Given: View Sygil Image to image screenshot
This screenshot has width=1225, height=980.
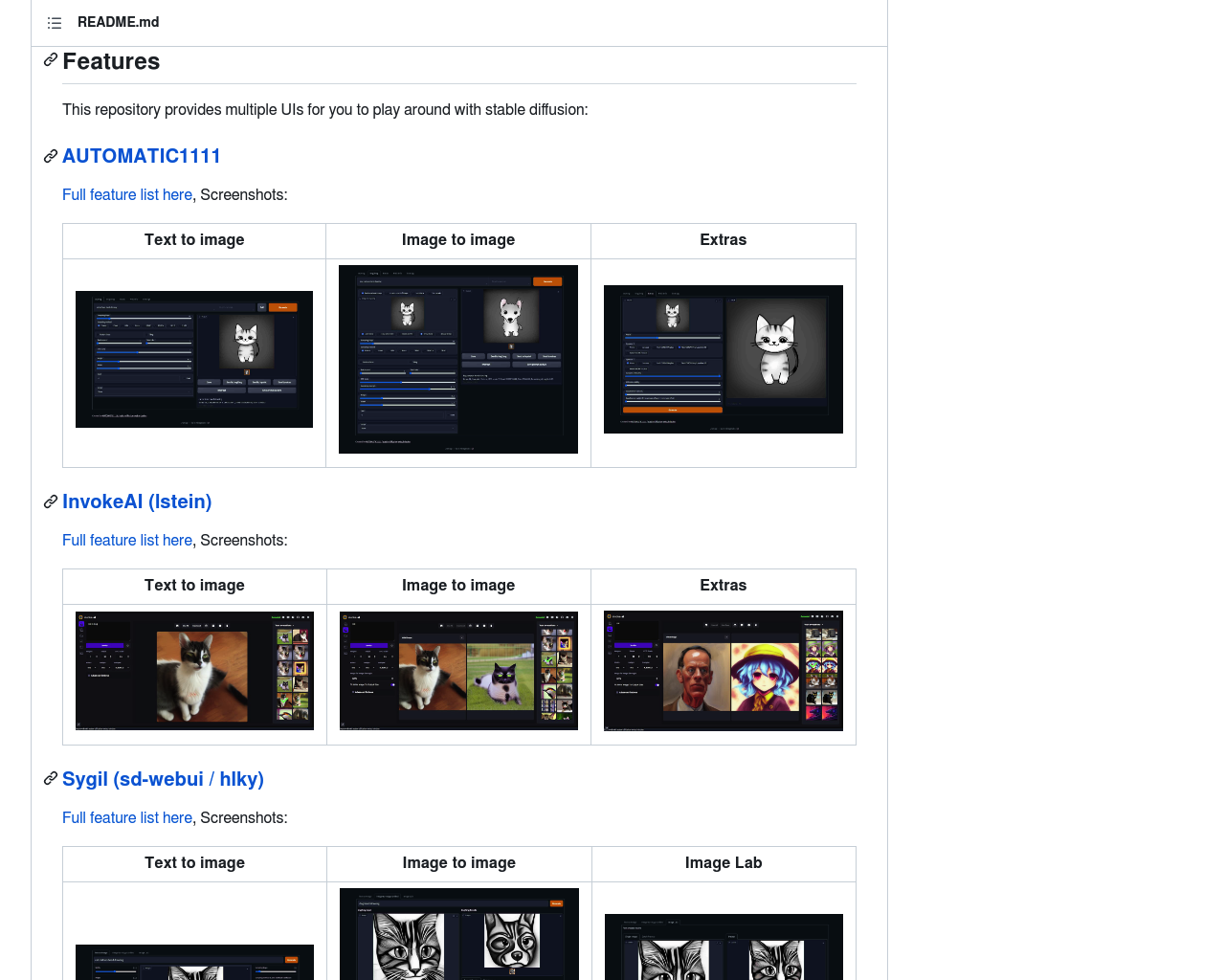Looking at the screenshot, I should coord(459,934).
